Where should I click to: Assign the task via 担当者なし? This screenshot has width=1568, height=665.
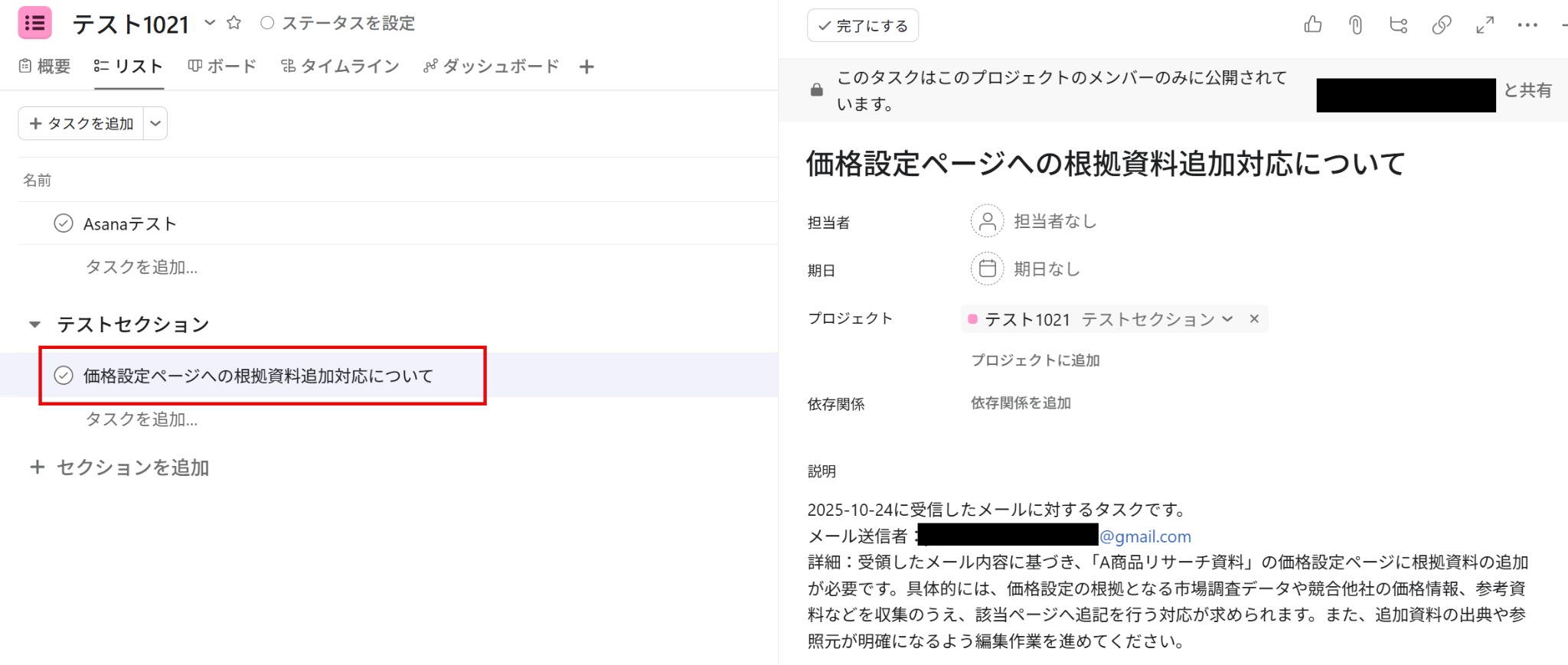point(1055,221)
